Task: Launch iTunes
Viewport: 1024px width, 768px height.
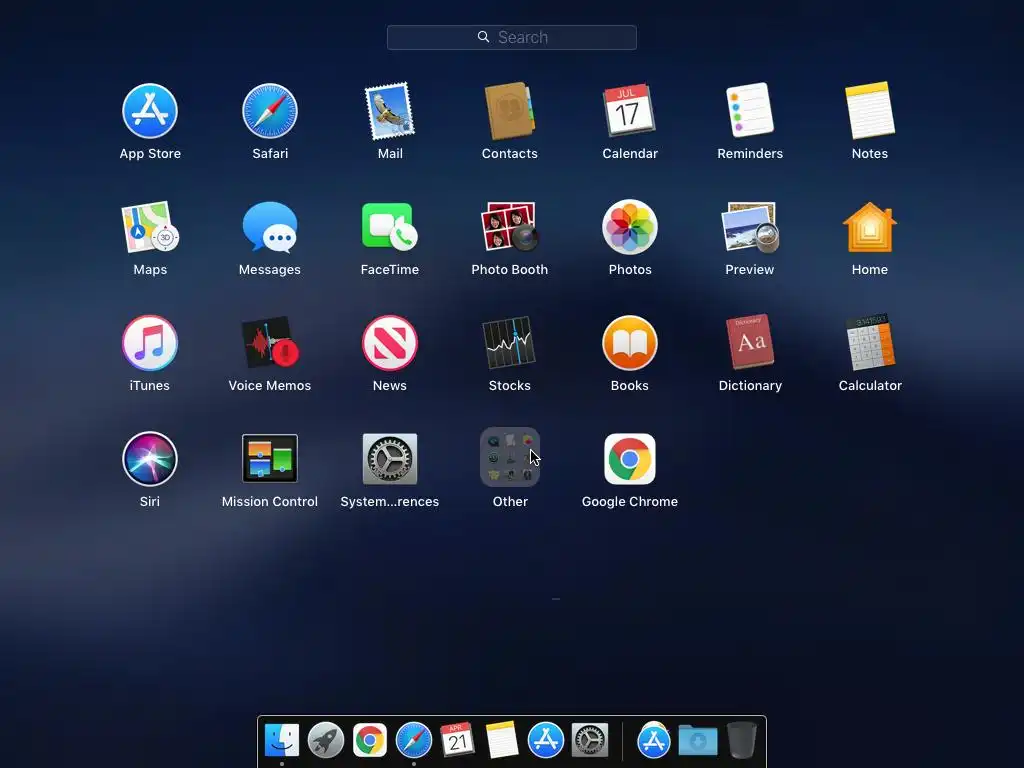Action: tap(150, 343)
